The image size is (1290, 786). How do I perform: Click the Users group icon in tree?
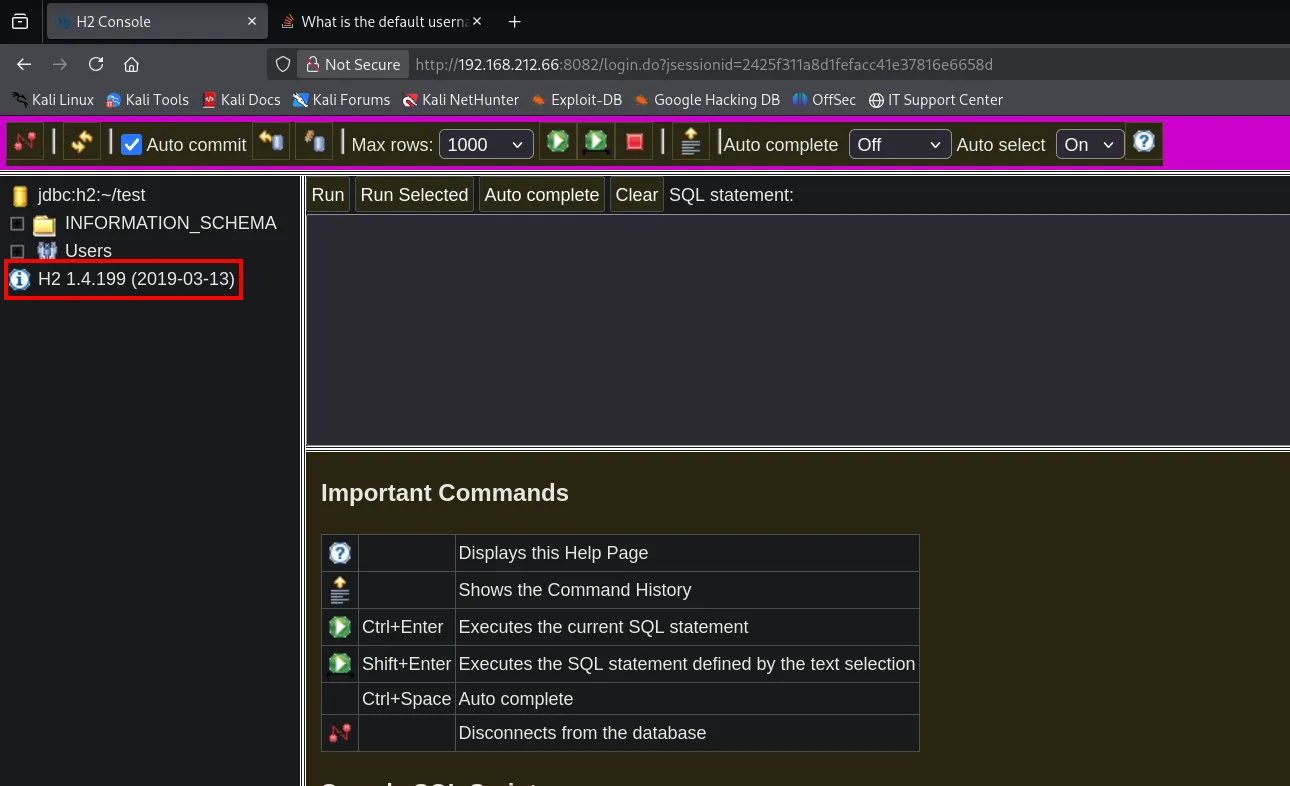tap(46, 251)
